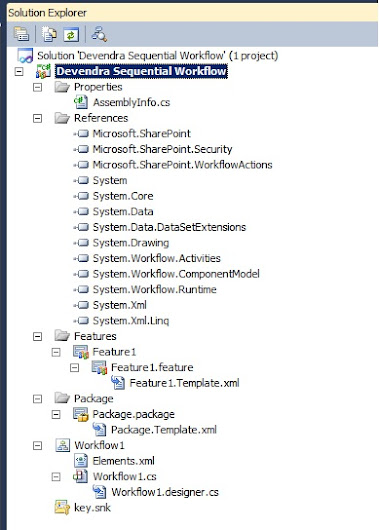
Task: Select the Microsoft.SharePoint.WorkflowActions reference
Action: pyautogui.click(x=183, y=165)
